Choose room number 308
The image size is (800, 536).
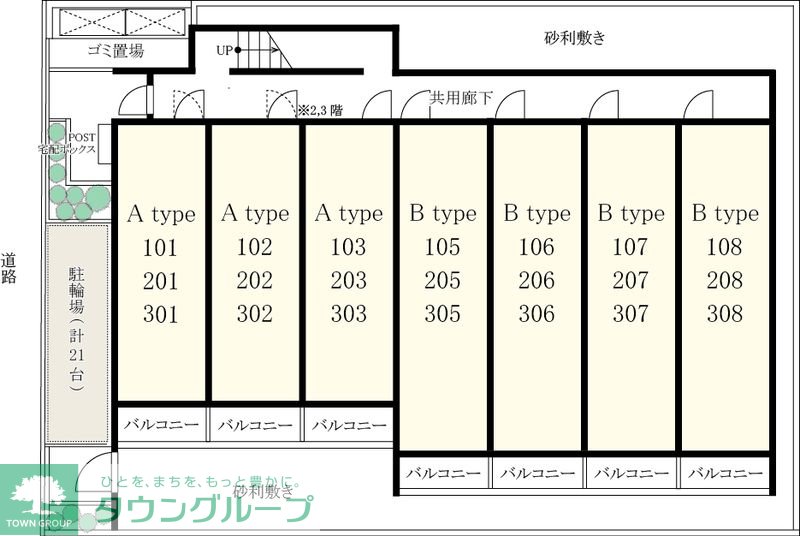[x=724, y=314]
